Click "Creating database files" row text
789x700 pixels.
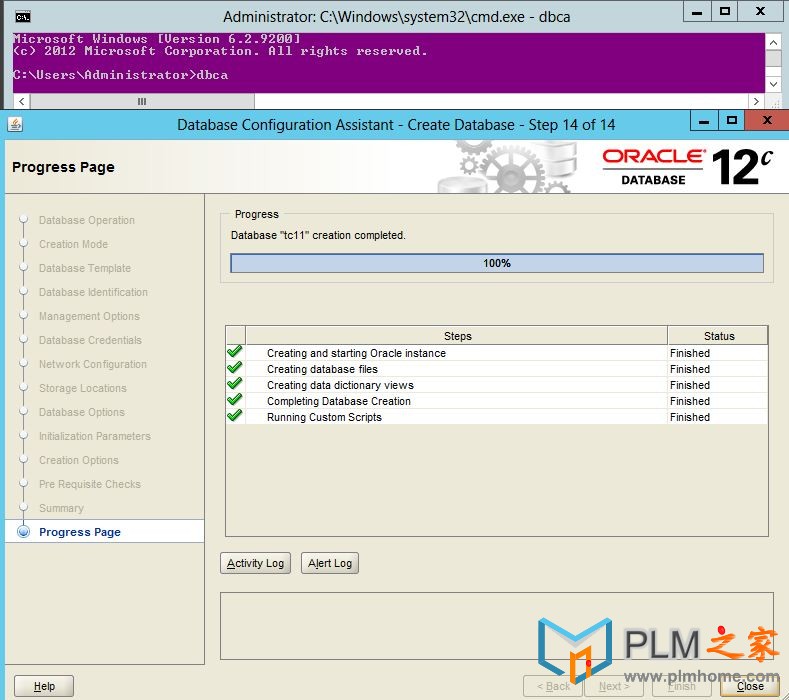point(322,369)
